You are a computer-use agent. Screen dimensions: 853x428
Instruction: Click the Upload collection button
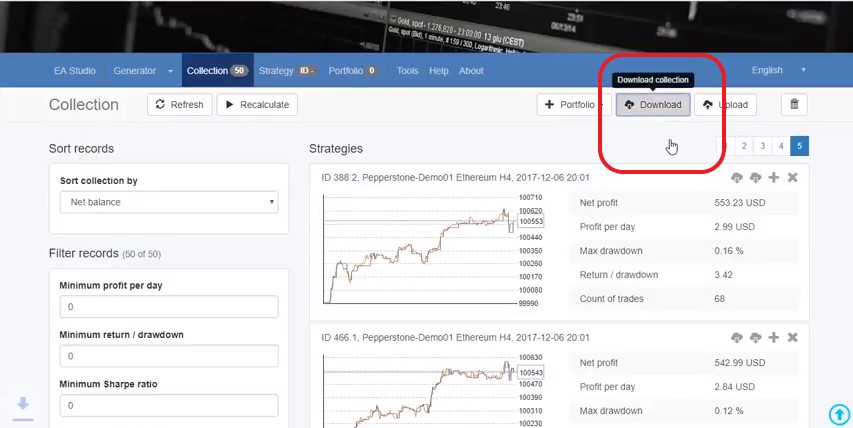[x=726, y=104]
